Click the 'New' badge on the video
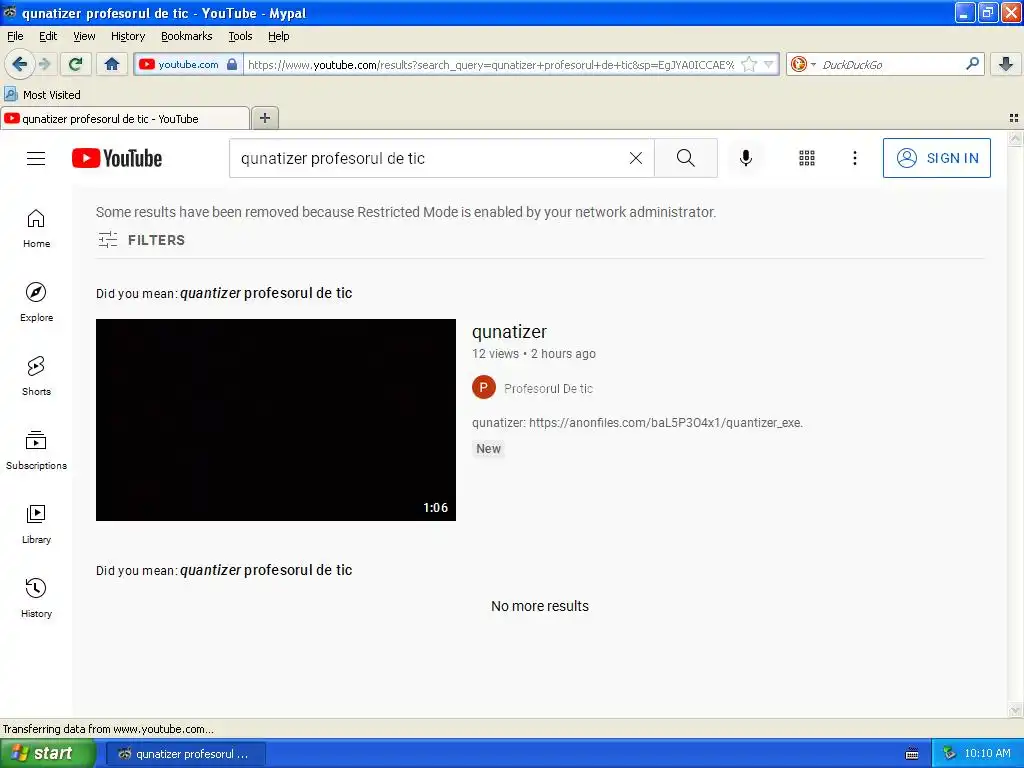 [488, 449]
